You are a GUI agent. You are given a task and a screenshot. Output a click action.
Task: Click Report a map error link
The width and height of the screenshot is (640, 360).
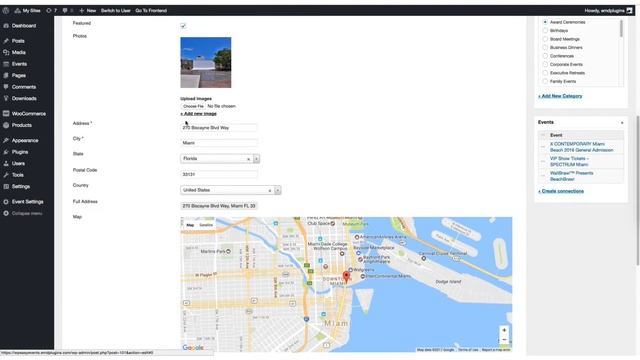tap(496, 350)
